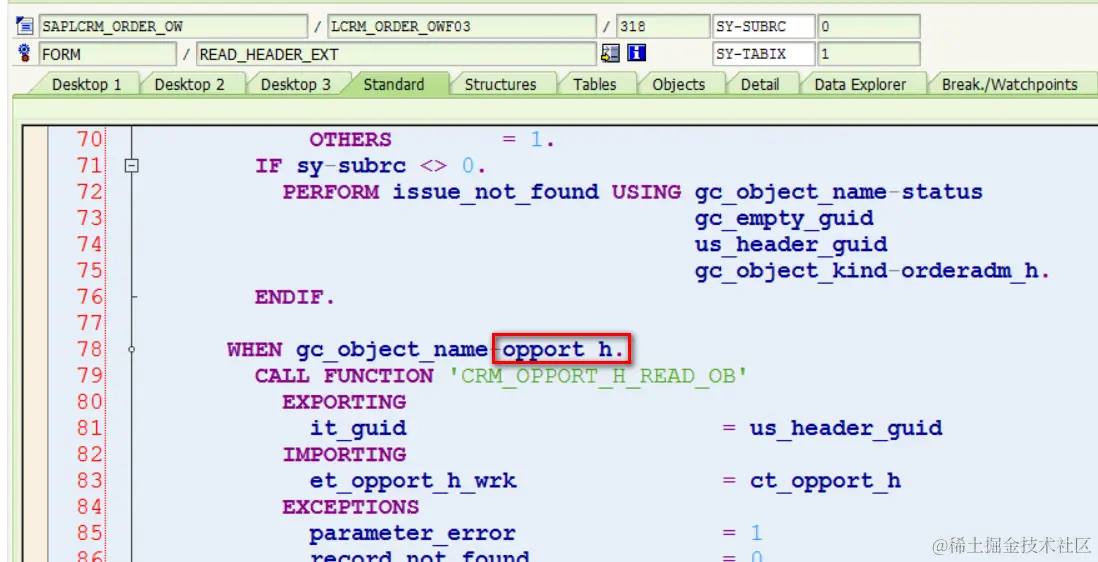The width and height of the screenshot is (1098, 562).
Task: Click the SY-TABIX value field showing 1
Action: coord(868,54)
